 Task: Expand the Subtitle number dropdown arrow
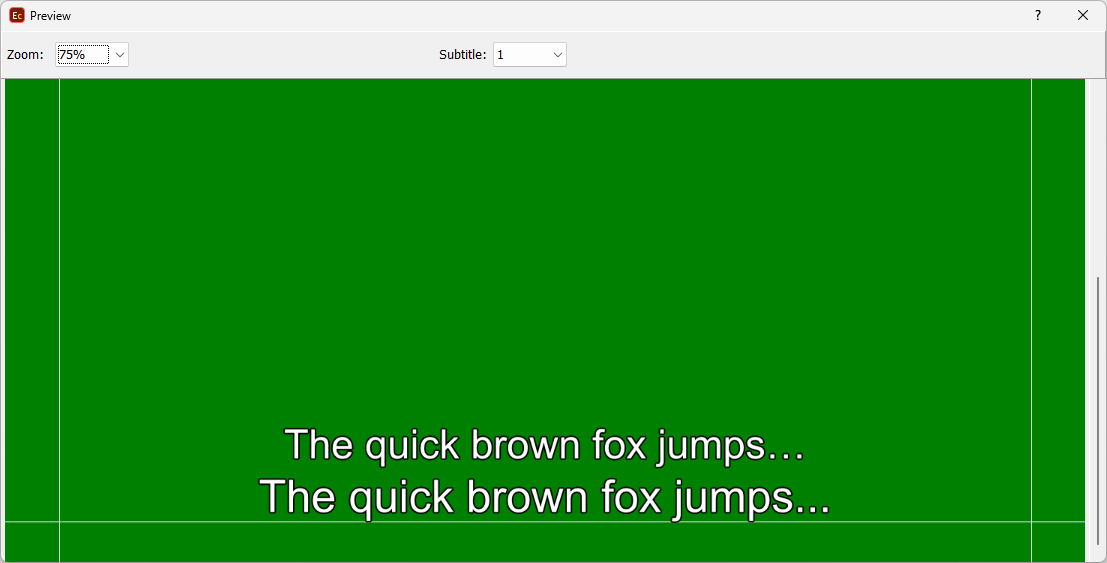557,55
